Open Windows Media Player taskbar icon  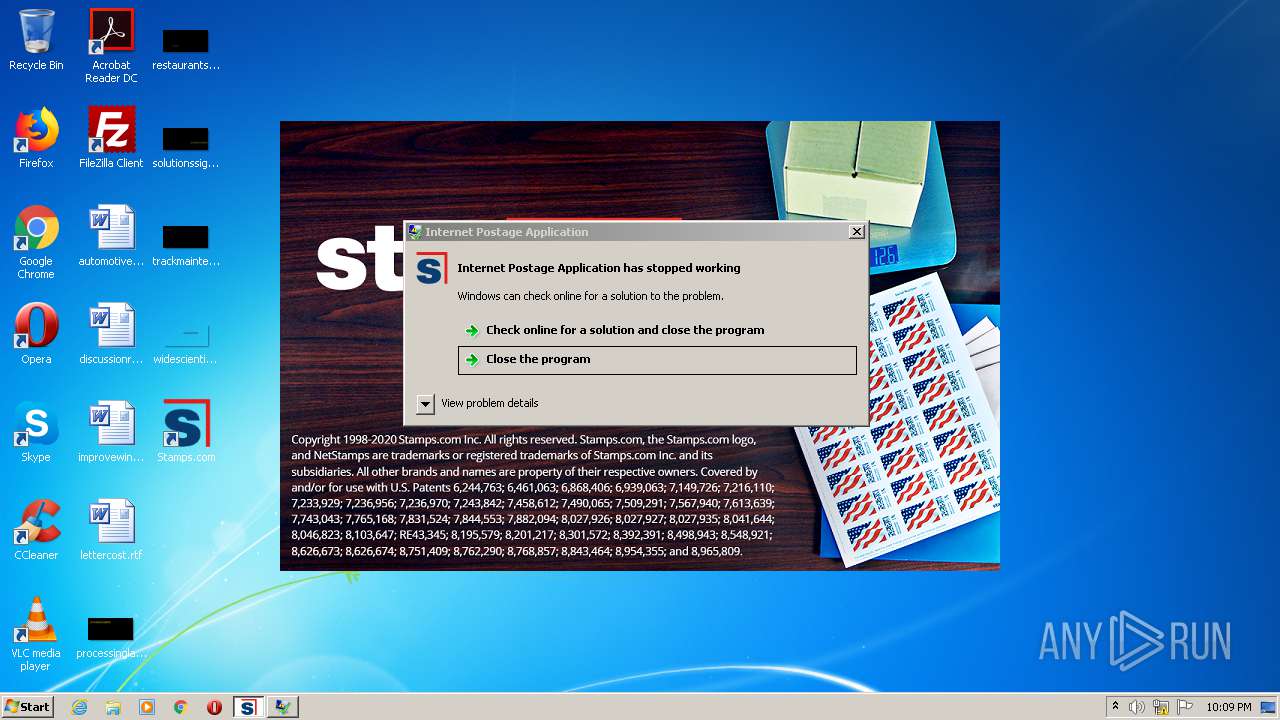pyautogui.click(x=147, y=707)
